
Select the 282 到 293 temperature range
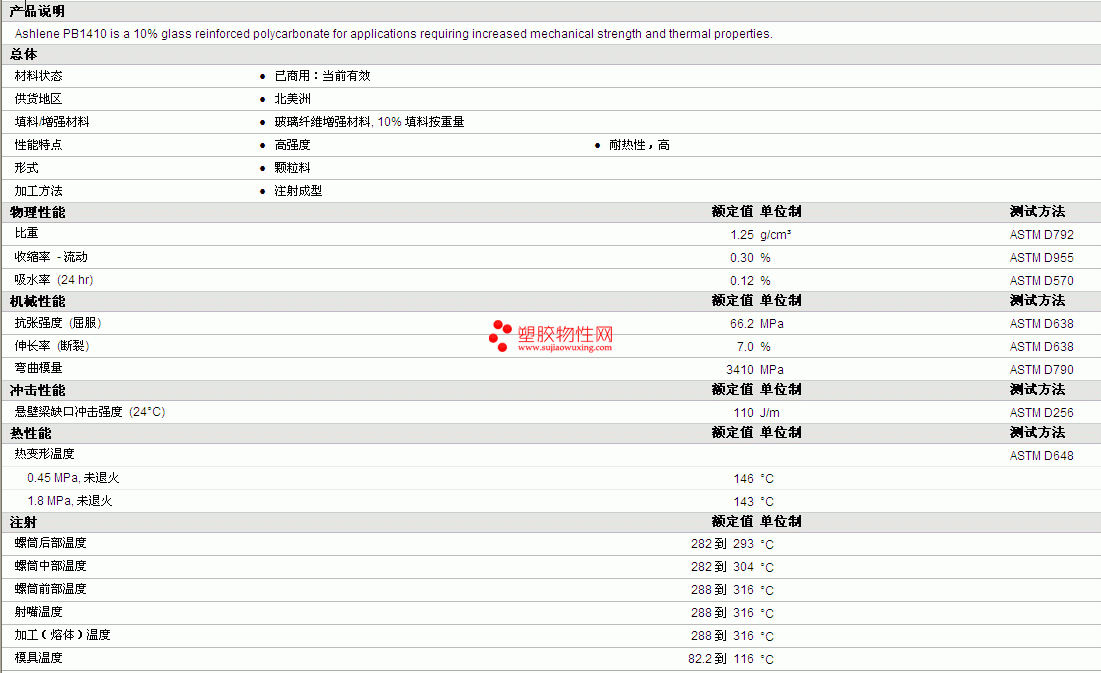coord(722,544)
